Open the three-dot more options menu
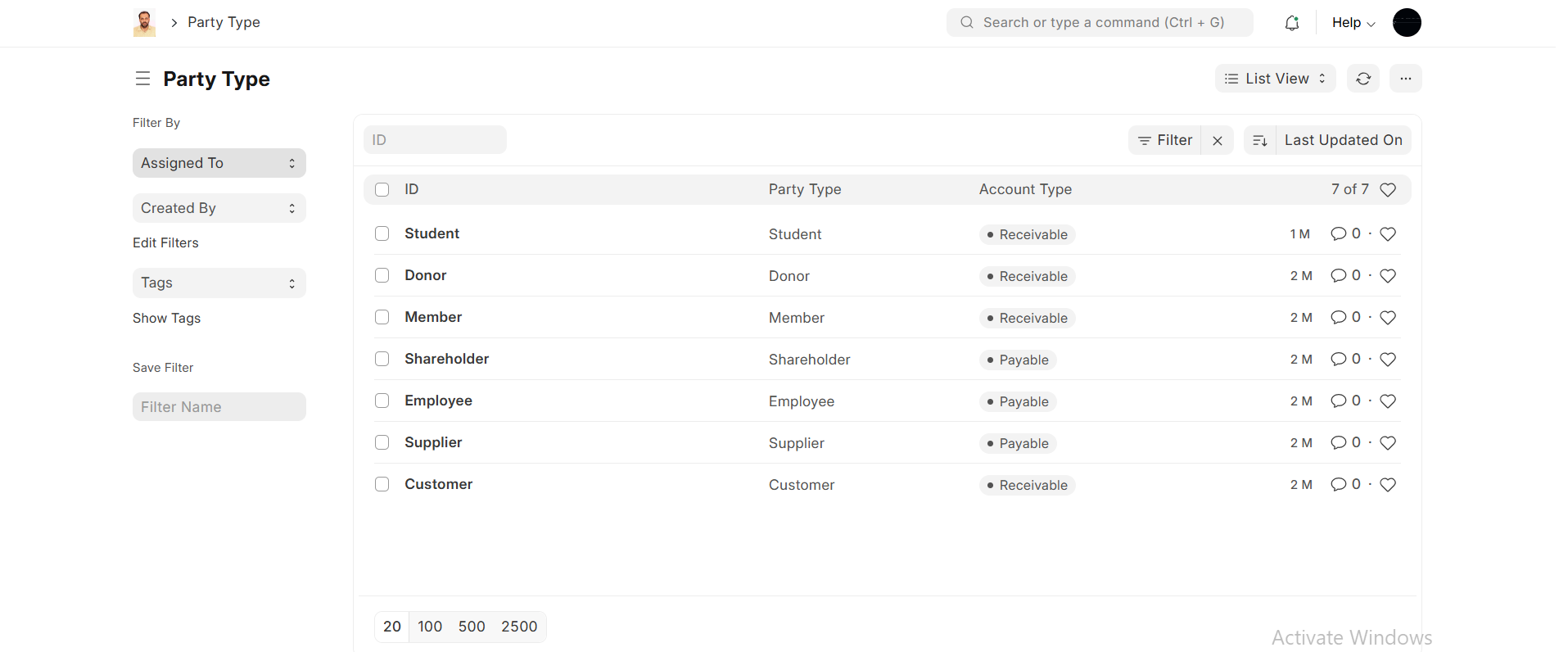Screen dimensions: 1568x652 [1405, 79]
